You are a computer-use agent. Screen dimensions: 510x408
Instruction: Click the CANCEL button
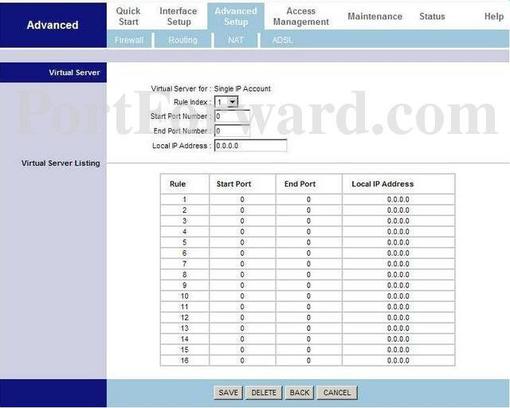(337, 392)
